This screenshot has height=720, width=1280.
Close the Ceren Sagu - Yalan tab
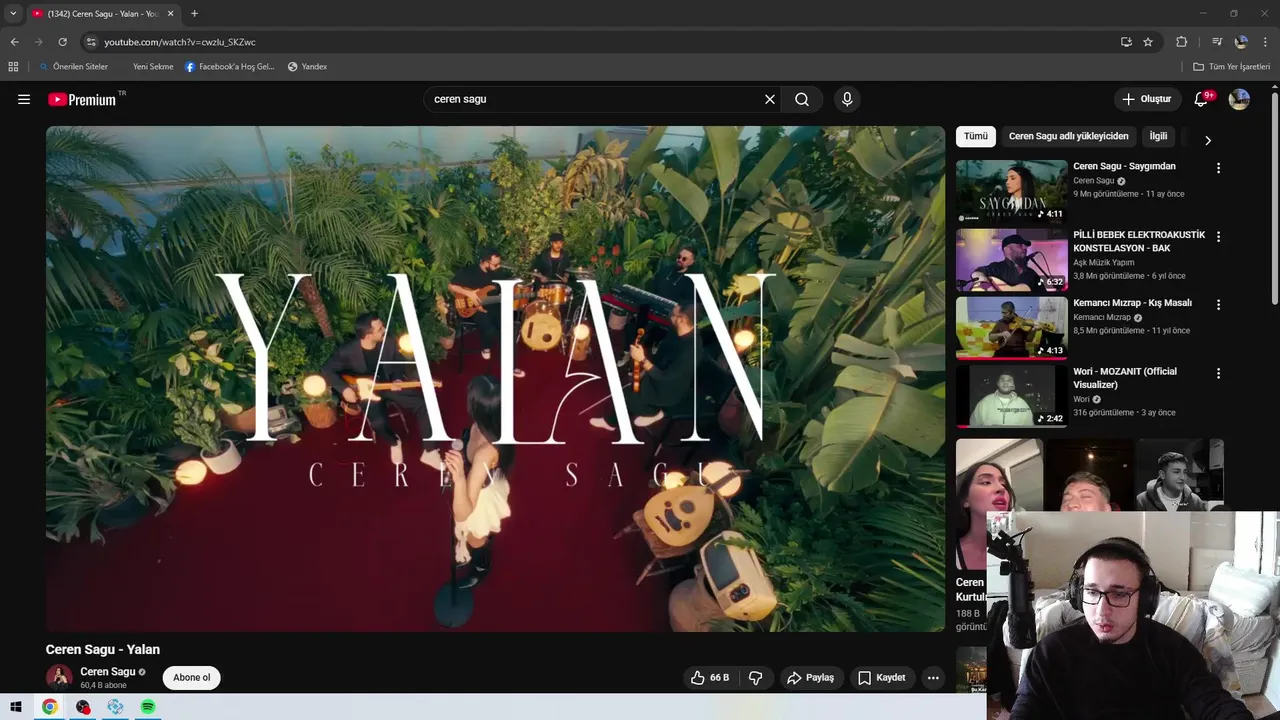(x=170, y=14)
